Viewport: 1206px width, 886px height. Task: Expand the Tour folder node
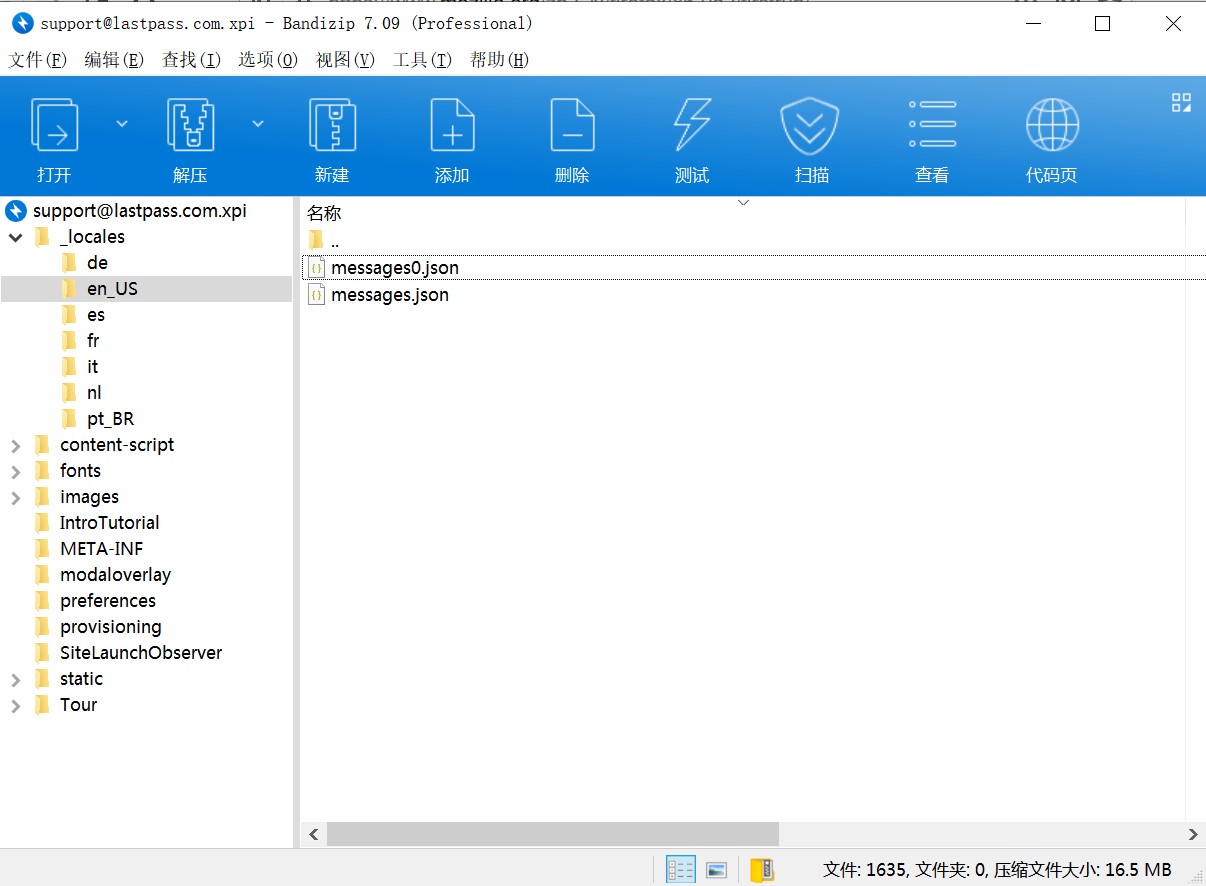(x=16, y=705)
